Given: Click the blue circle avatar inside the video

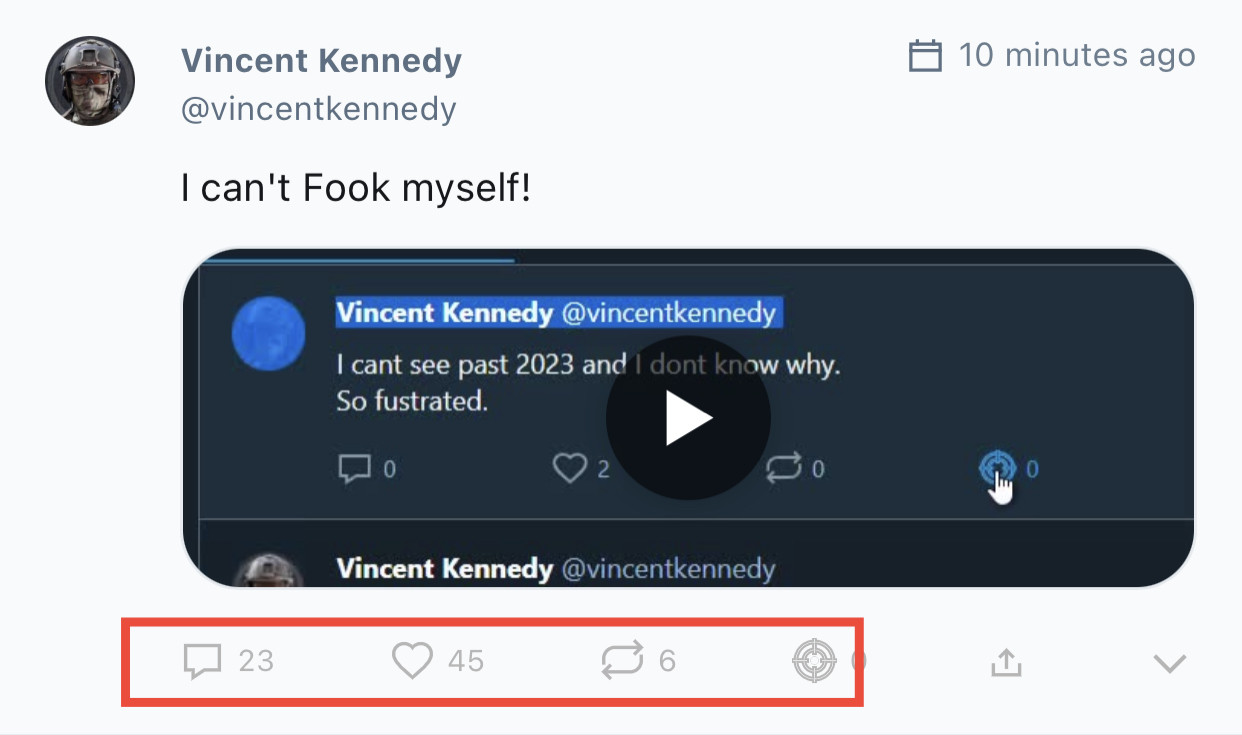Looking at the screenshot, I should click(x=268, y=332).
